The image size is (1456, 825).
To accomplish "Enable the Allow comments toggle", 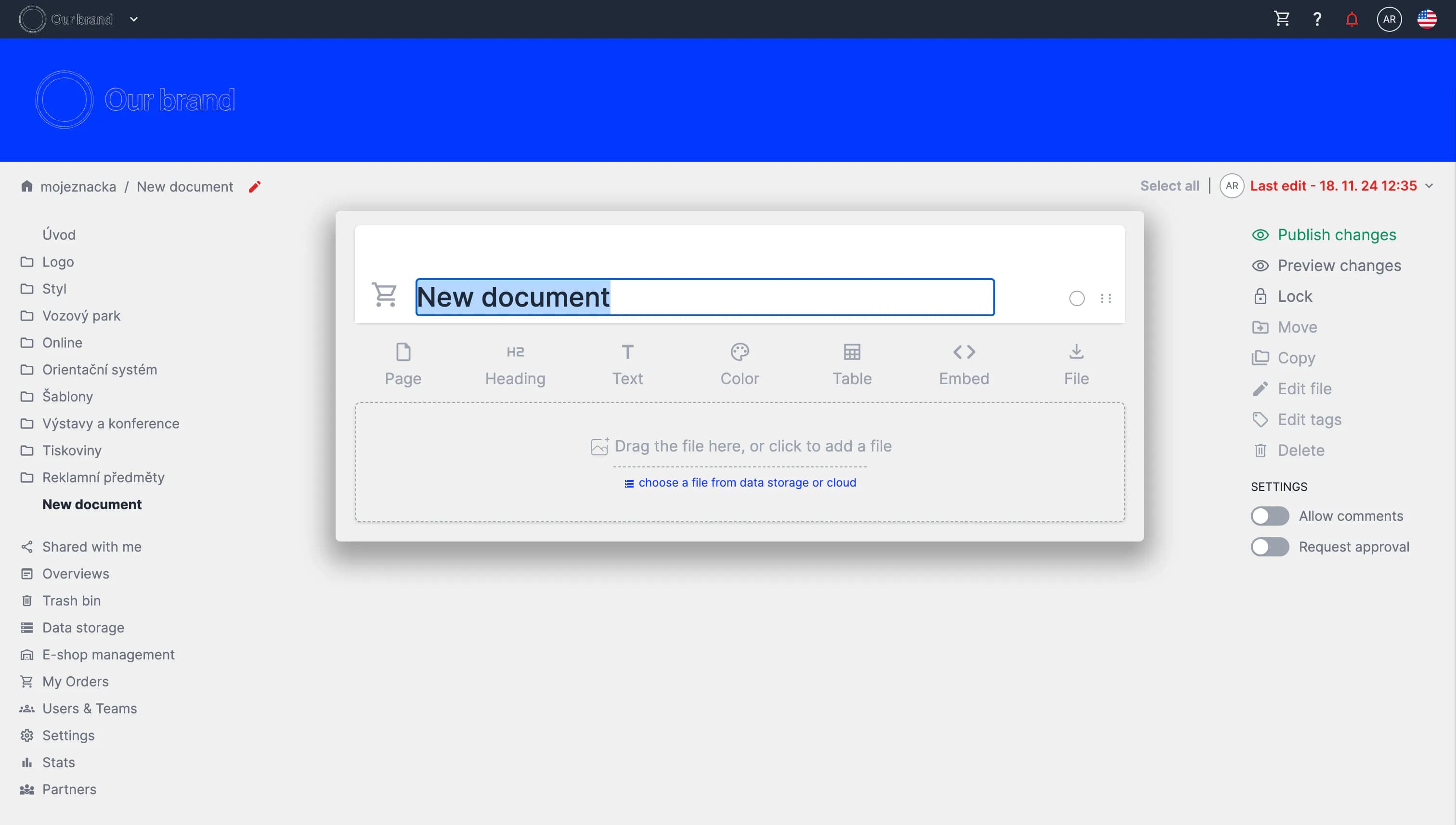I will pos(1270,516).
